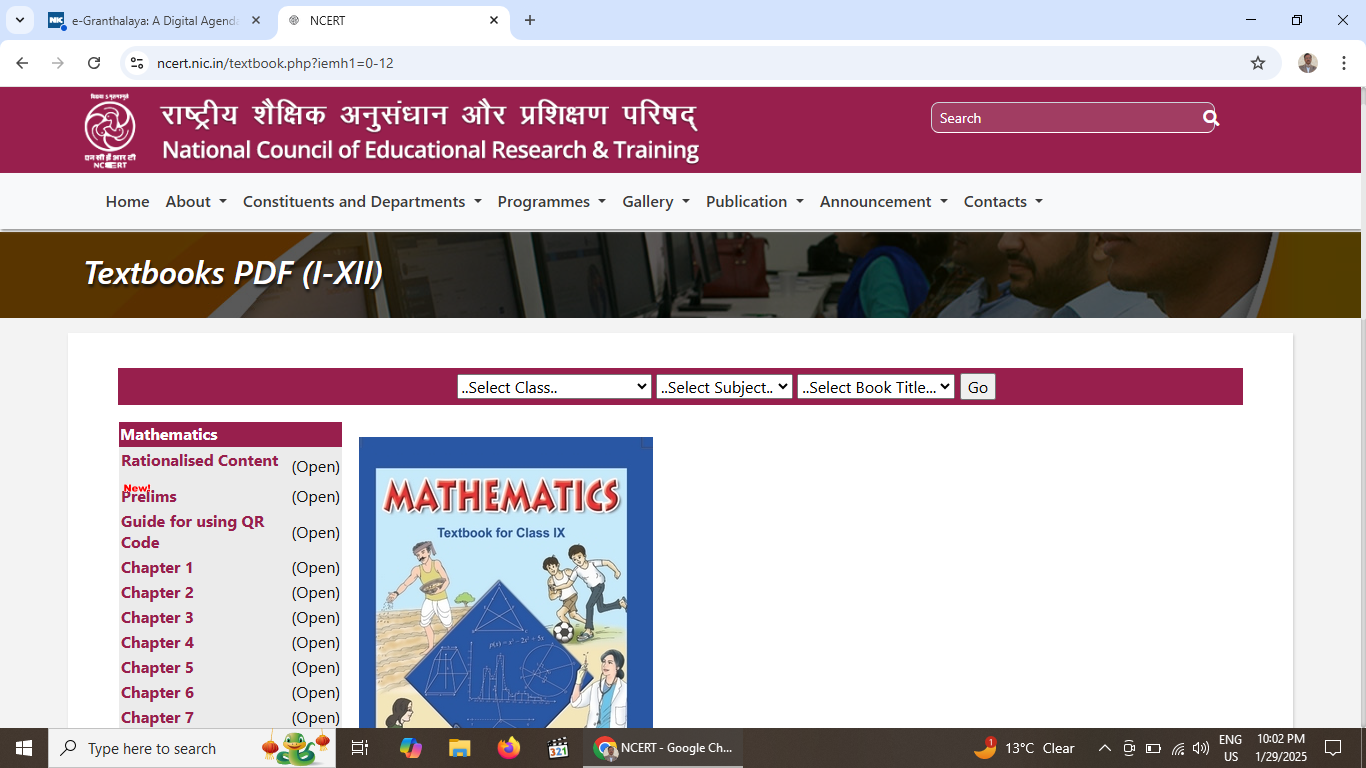Launch Copilot from the taskbar
This screenshot has height=768, width=1366.
[411, 748]
